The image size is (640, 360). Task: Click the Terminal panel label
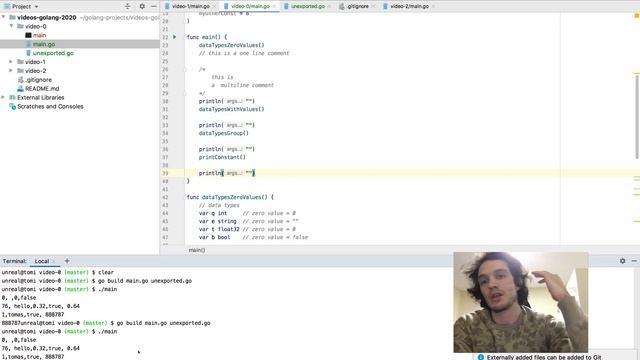[14, 261]
